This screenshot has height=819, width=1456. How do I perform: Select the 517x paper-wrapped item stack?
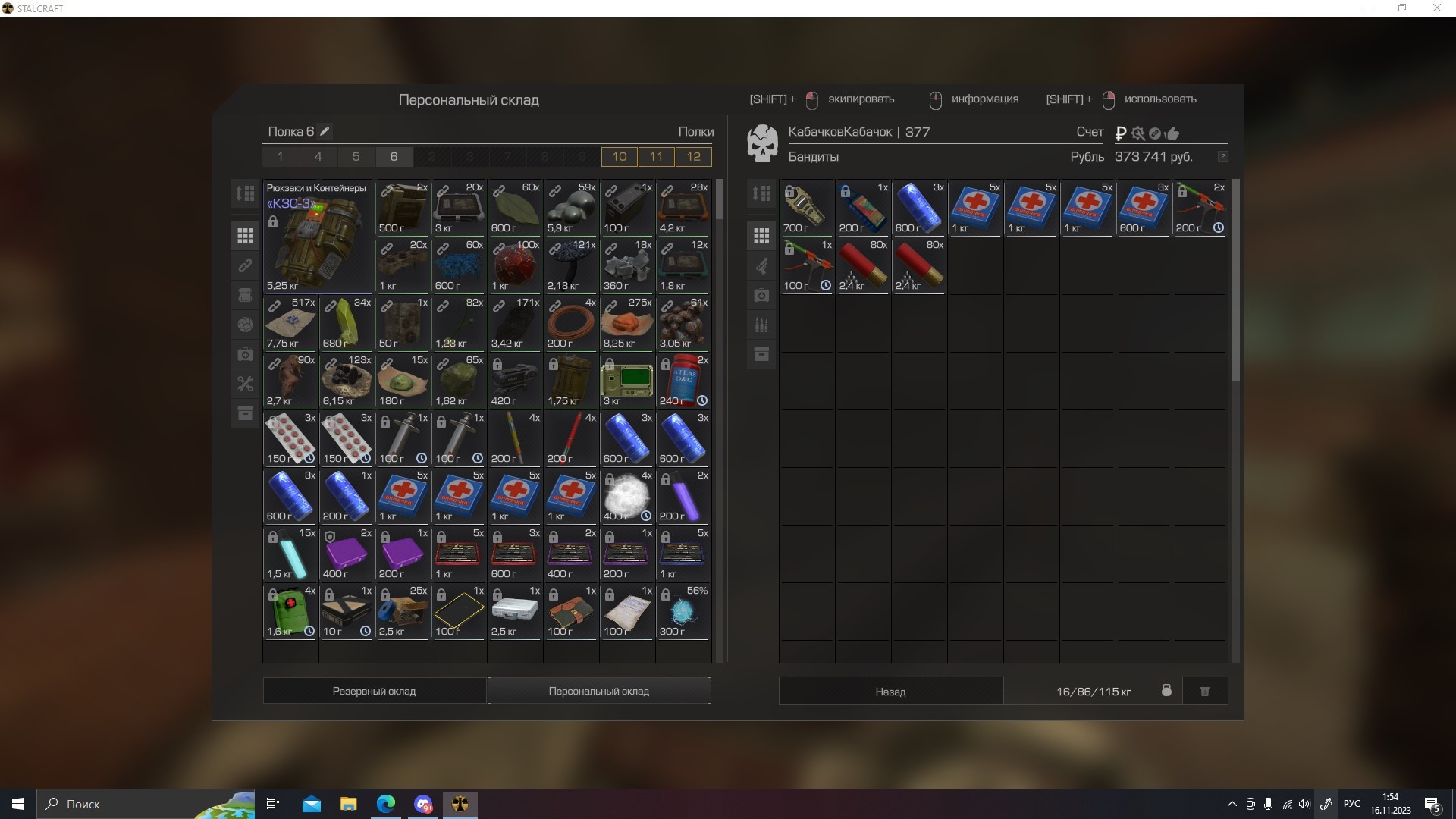pyautogui.click(x=290, y=323)
